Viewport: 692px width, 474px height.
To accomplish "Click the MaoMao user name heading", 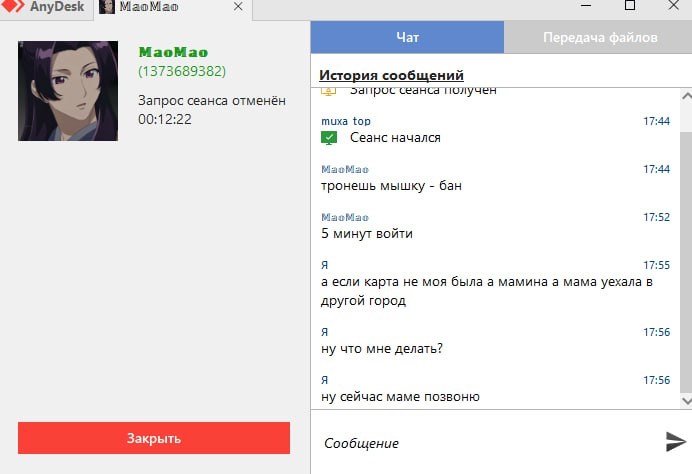I will tap(173, 52).
